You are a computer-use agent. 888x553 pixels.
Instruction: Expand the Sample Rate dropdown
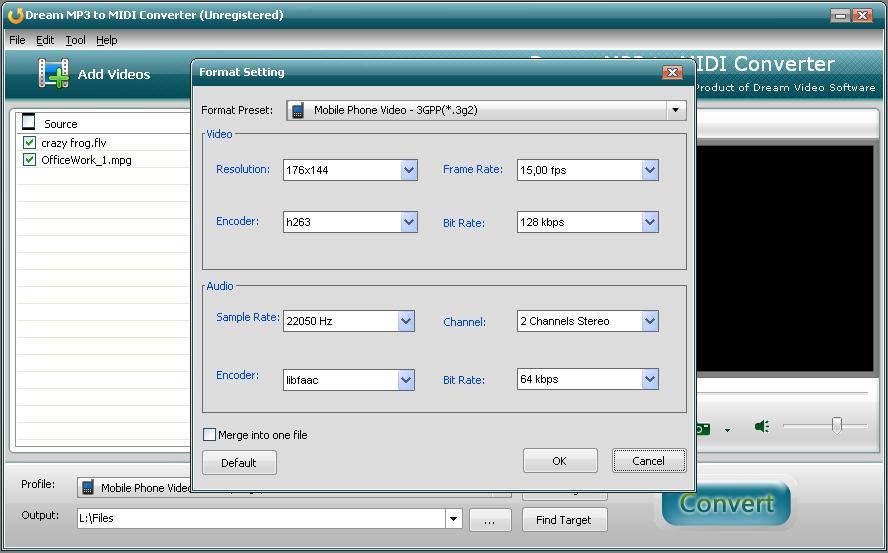(x=405, y=321)
